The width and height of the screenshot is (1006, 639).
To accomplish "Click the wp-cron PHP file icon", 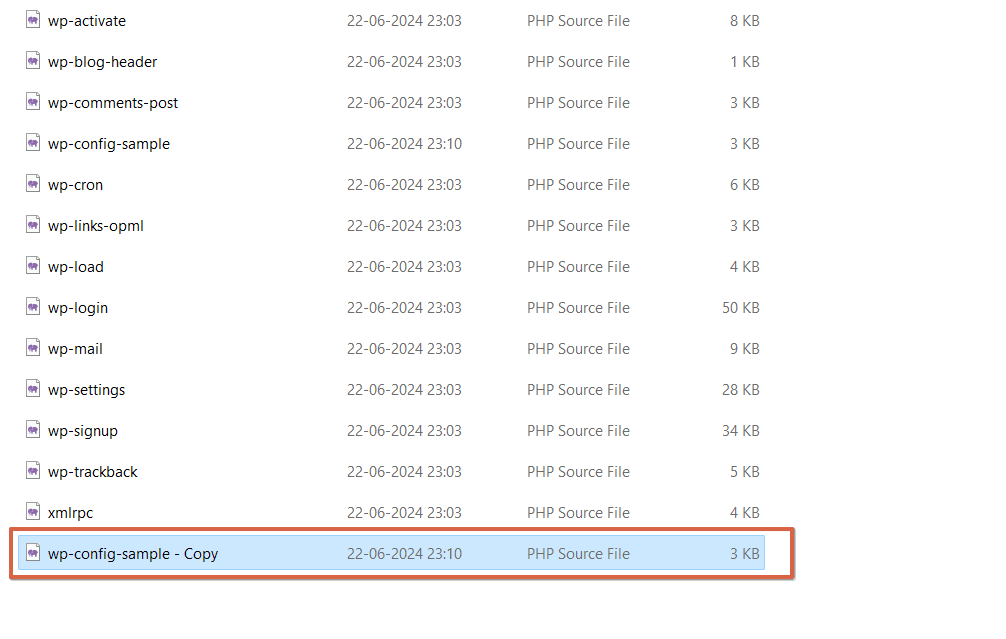I will [x=33, y=184].
